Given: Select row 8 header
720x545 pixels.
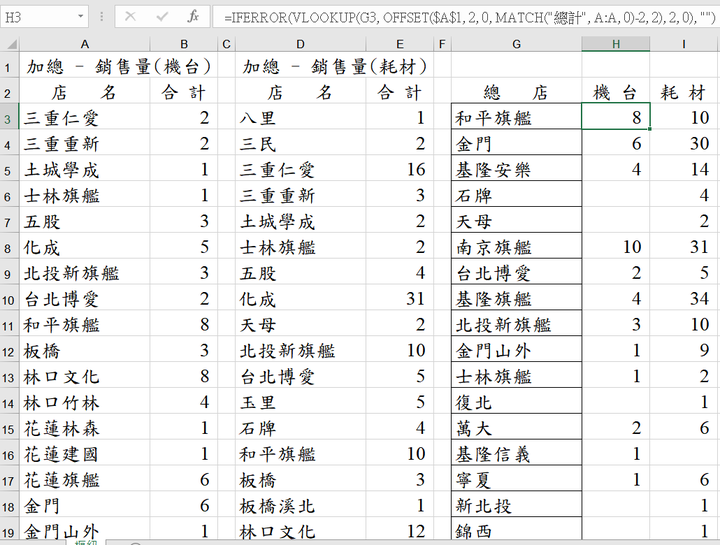Looking at the screenshot, I should click(9, 248).
